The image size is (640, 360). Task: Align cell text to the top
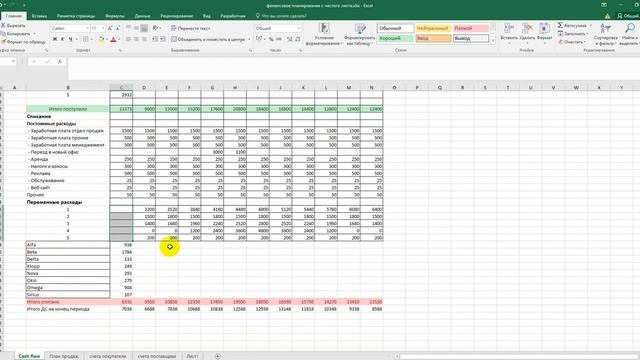point(129,28)
